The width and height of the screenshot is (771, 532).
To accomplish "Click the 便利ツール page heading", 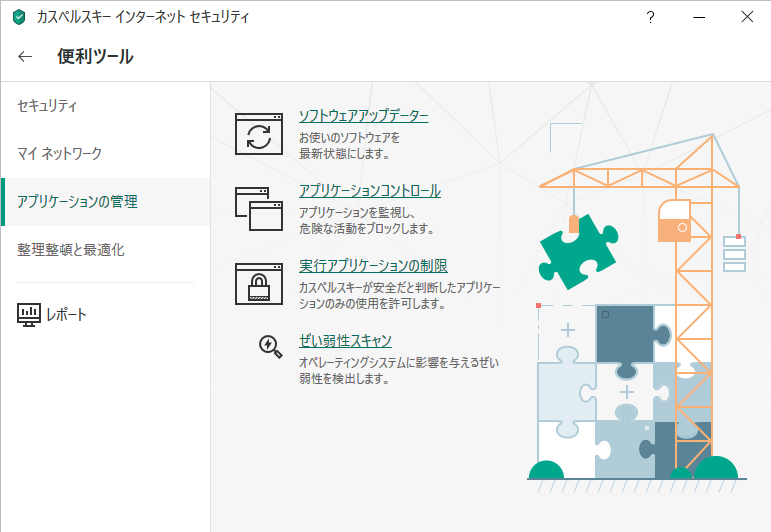I will (95, 57).
